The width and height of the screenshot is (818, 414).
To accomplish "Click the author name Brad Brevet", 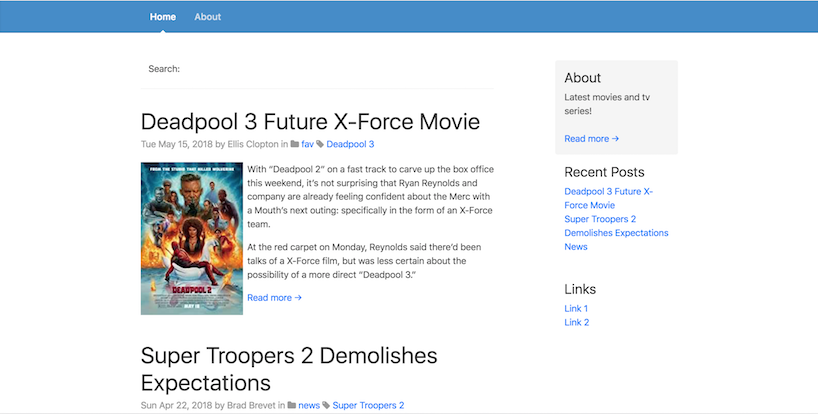I will click(251, 405).
